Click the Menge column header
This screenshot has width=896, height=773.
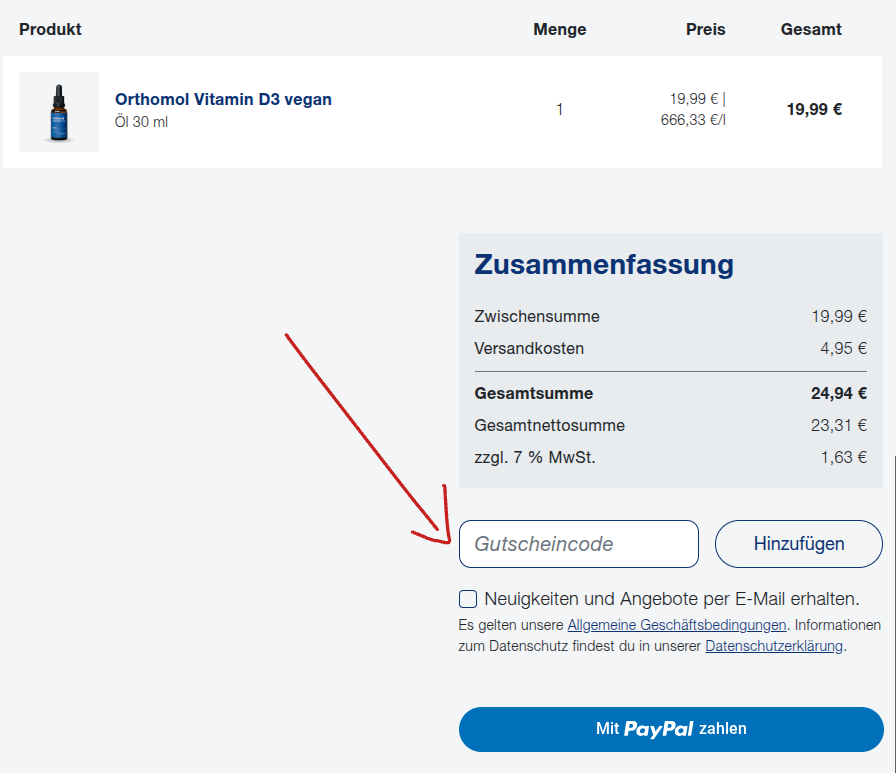(559, 29)
